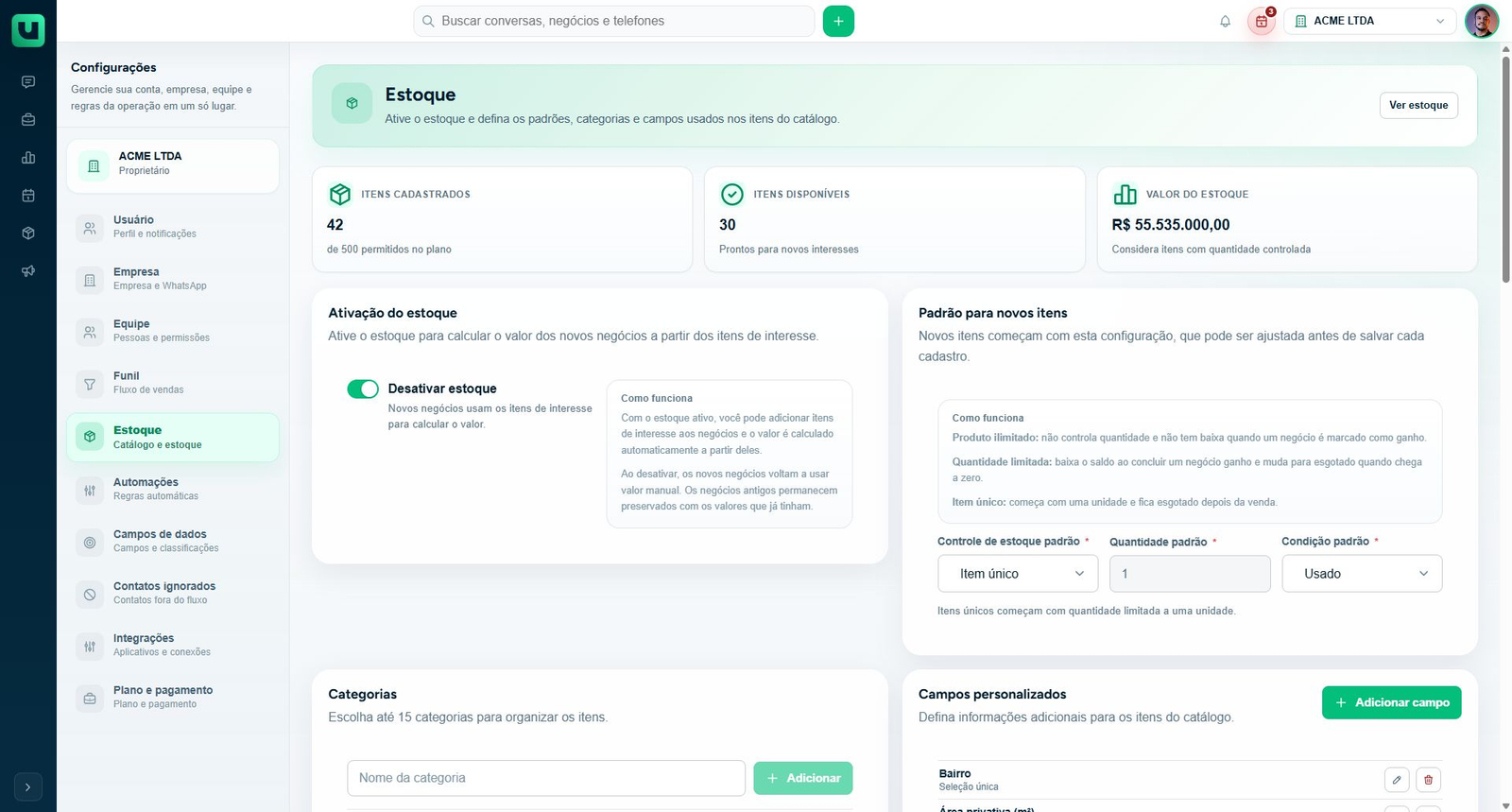
Task: Click the Adicionar campo button
Action: pyautogui.click(x=1391, y=702)
